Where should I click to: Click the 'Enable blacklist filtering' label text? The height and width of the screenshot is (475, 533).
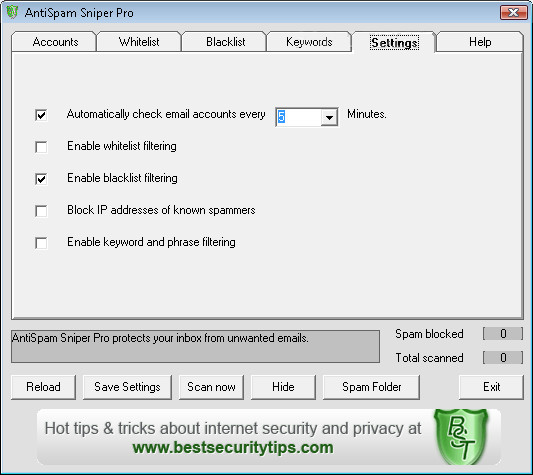122,179
